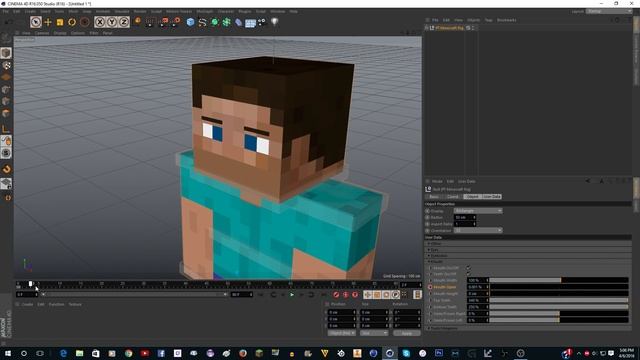Toggle the Mouth On/Off checkbox
Viewport: 640px width, 360px height.
[x=468, y=268]
